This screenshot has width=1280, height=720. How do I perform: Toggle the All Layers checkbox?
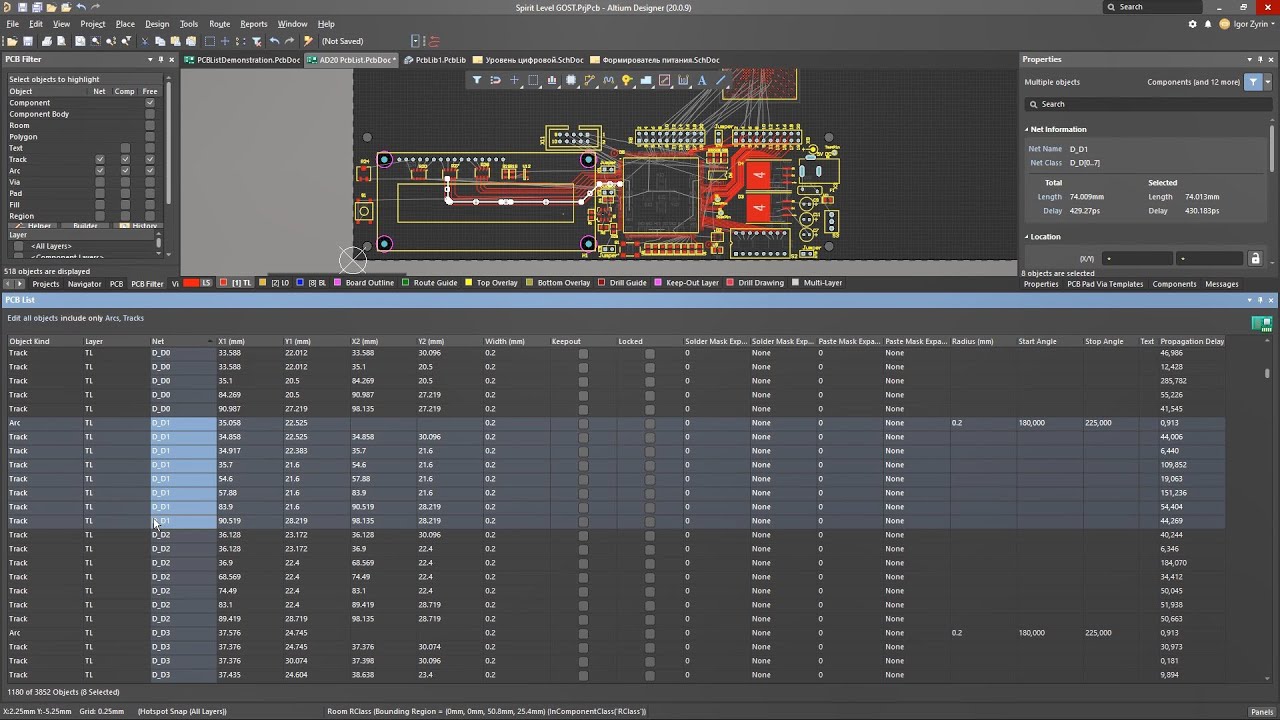tap(18, 246)
